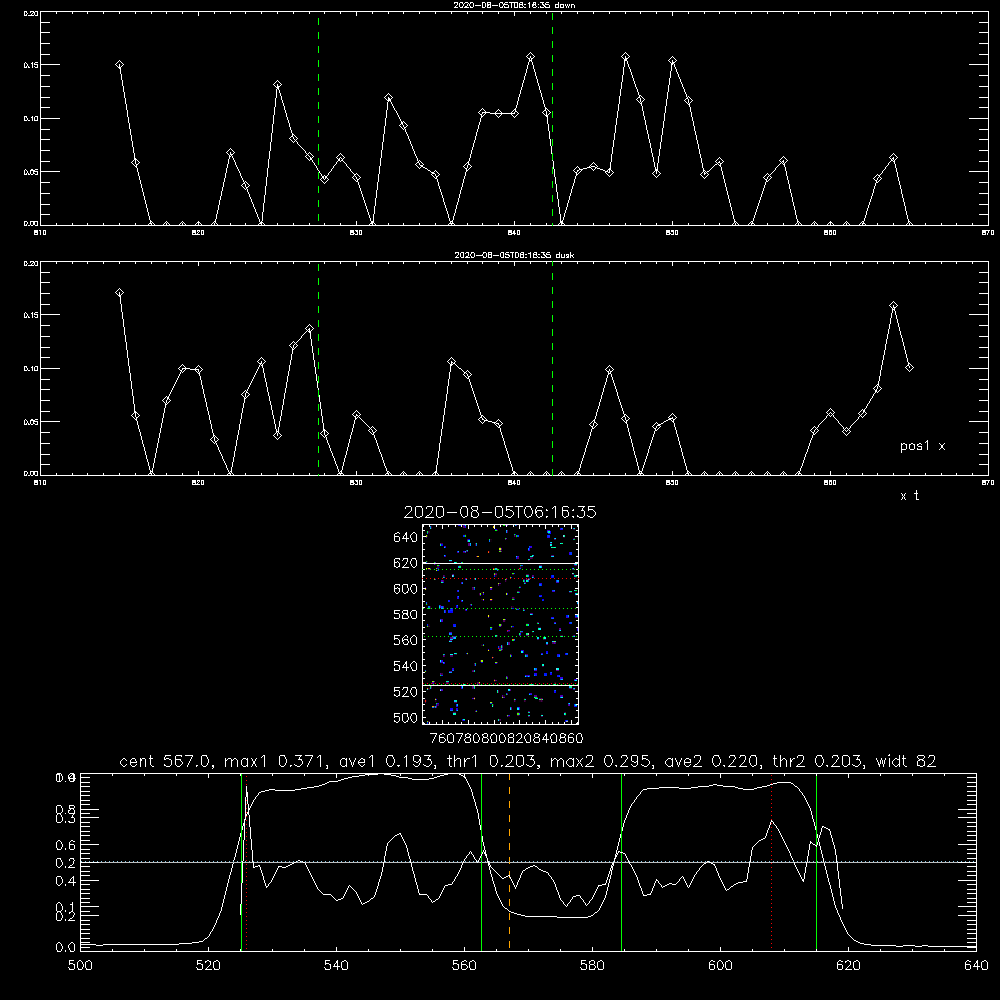Click the first green dashed line in dawn plot
The width and height of the screenshot is (1000, 1000).
tap(318, 118)
